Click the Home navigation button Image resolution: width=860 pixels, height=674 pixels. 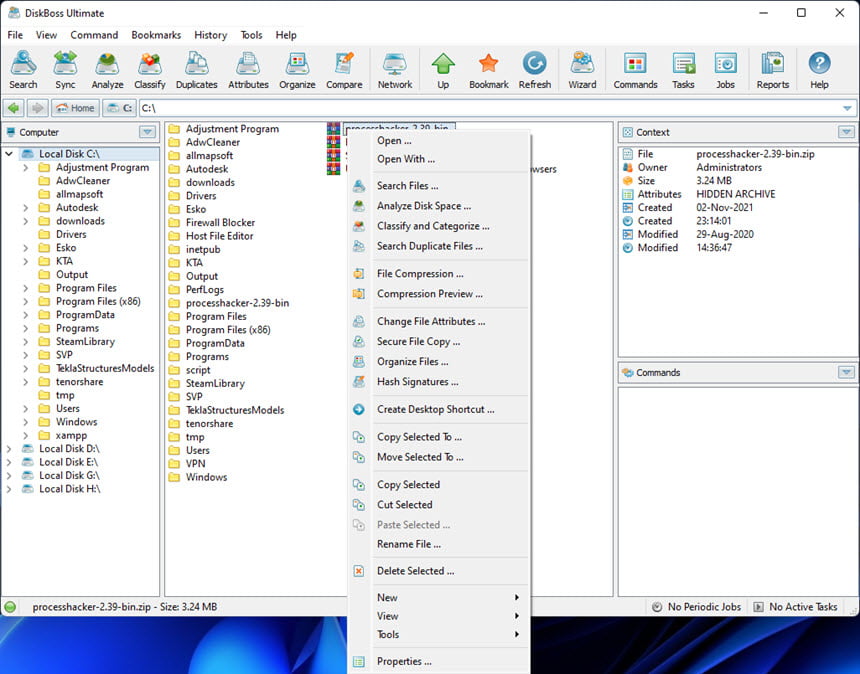[76, 108]
